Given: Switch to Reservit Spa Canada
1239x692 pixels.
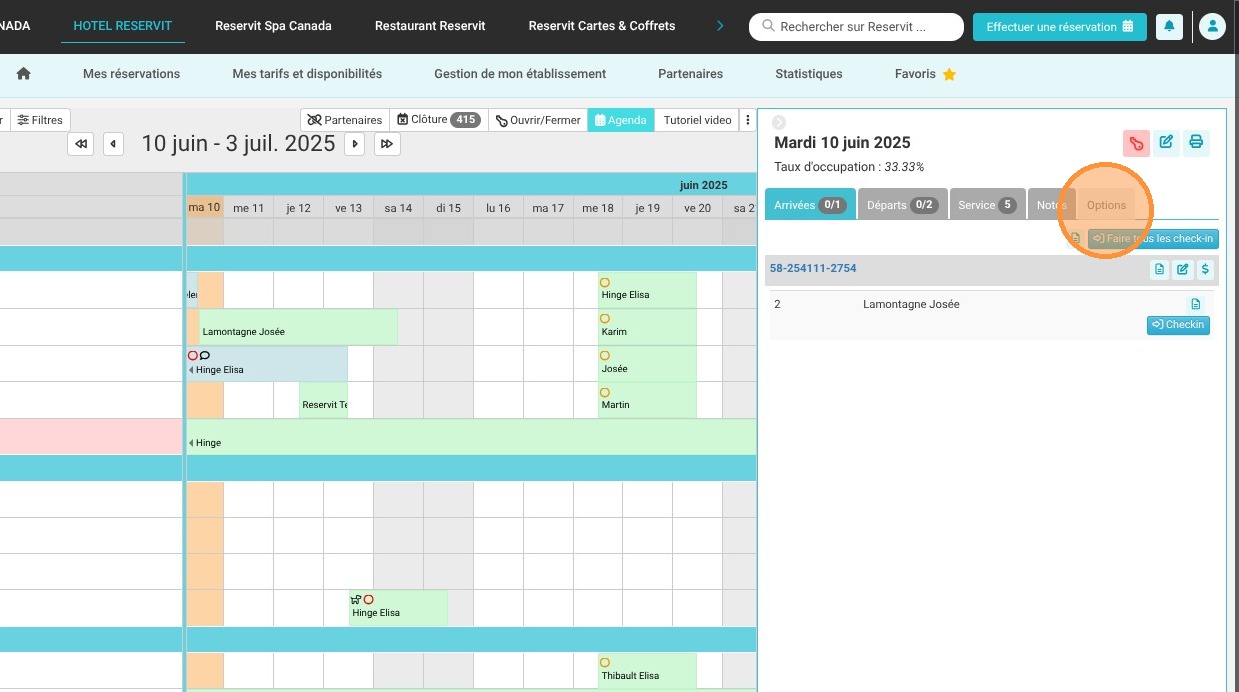Looking at the screenshot, I should click(x=273, y=26).
